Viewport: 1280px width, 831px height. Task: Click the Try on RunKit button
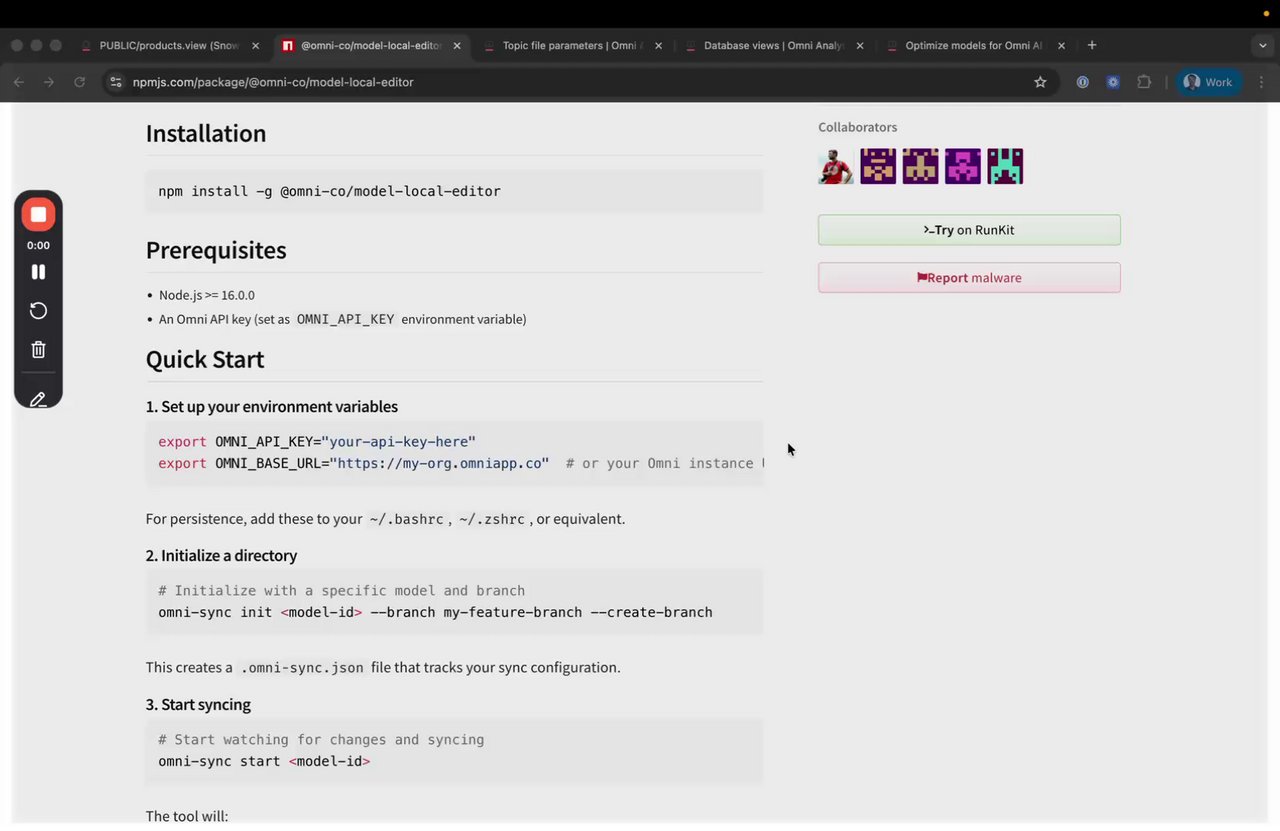point(969,230)
